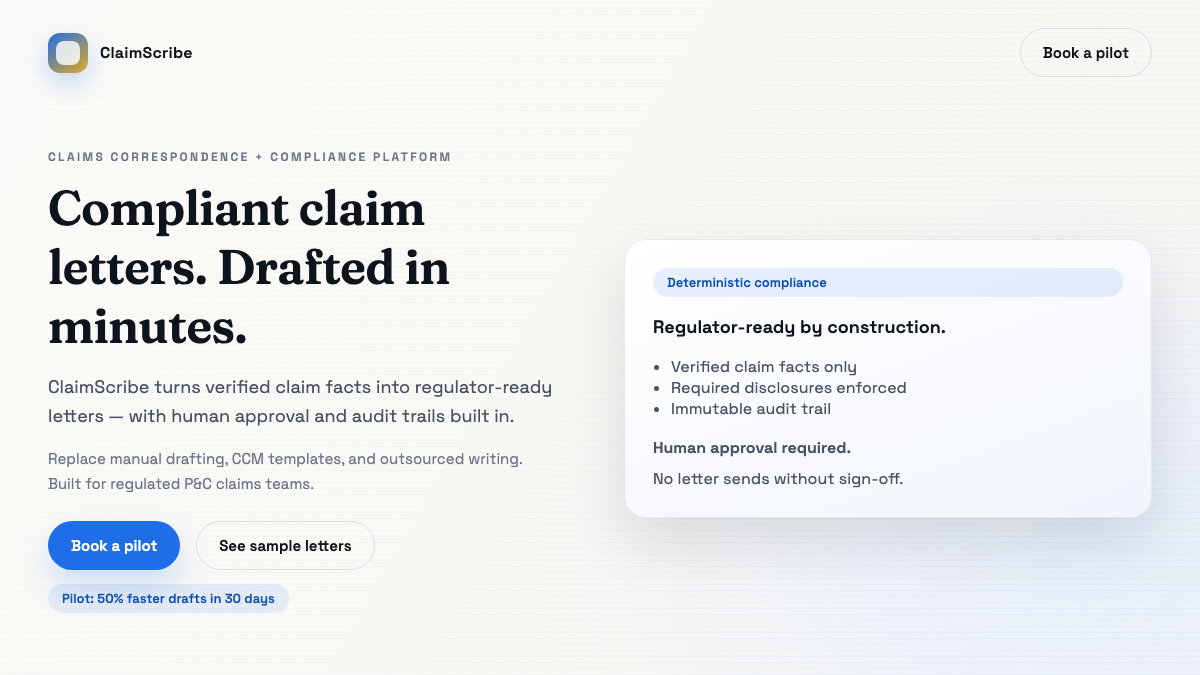
Task: Select the compliance feature card
Action: [888, 378]
